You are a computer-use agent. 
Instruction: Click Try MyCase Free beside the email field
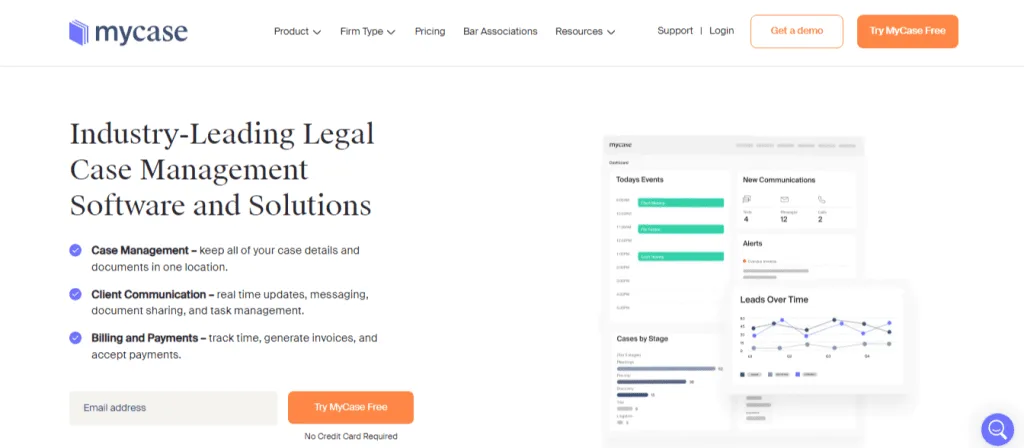pyautogui.click(x=351, y=408)
